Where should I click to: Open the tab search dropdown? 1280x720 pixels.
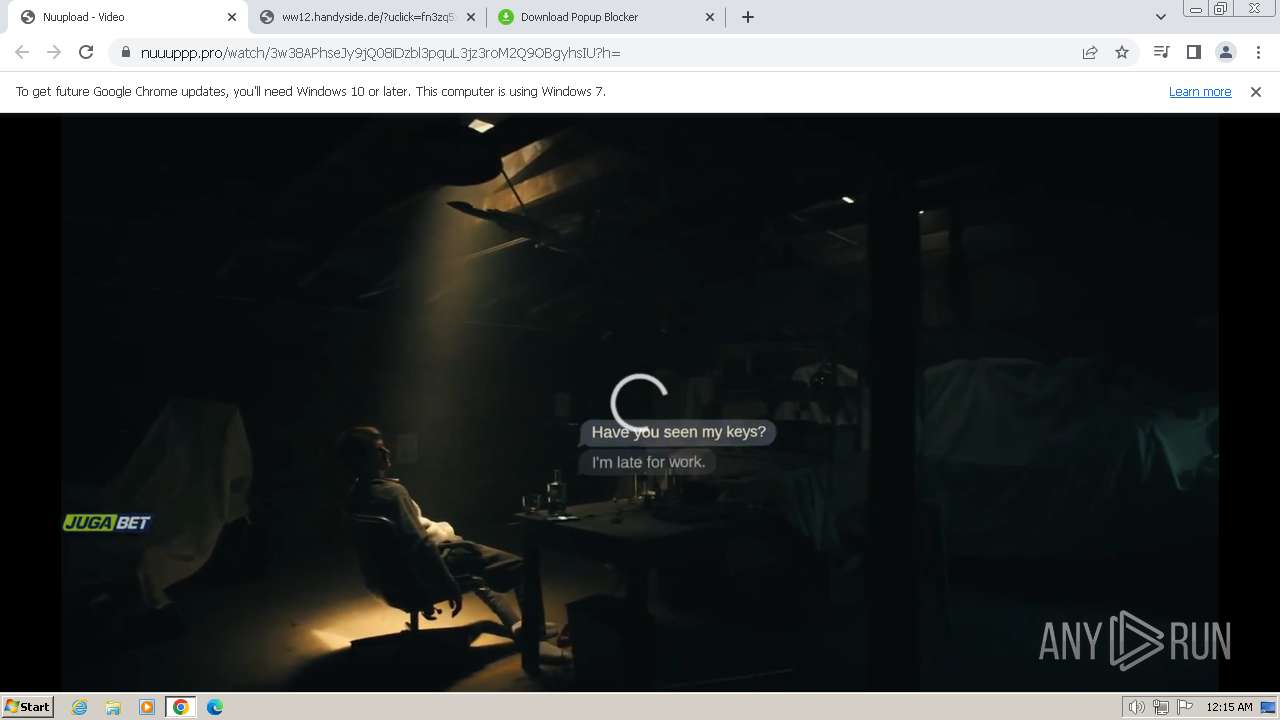pos(1160,17)
